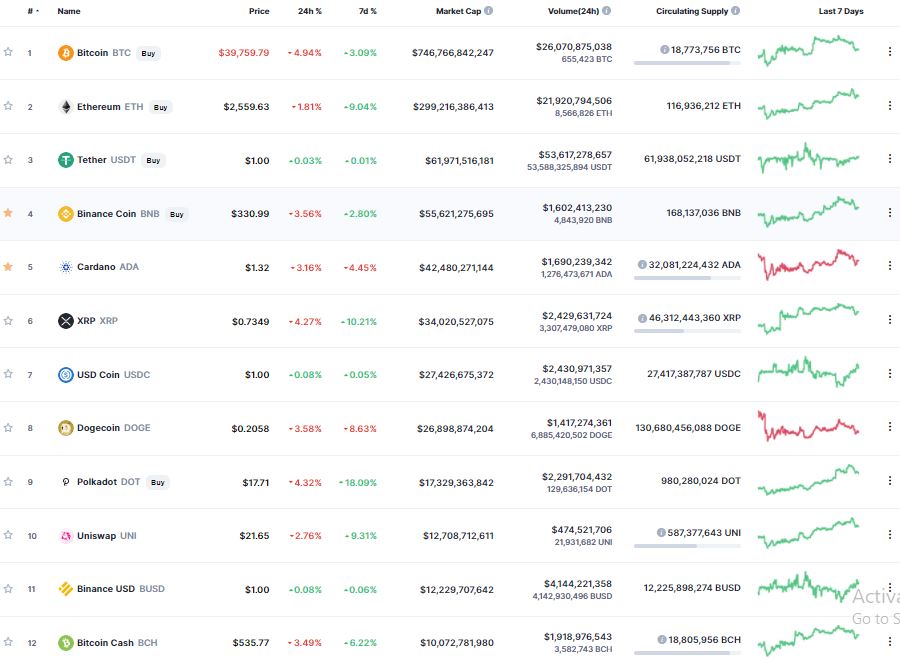Screen dimensions: 900x661
Task: Click the Buy button next to Polkadot
Action: point(158,483)
